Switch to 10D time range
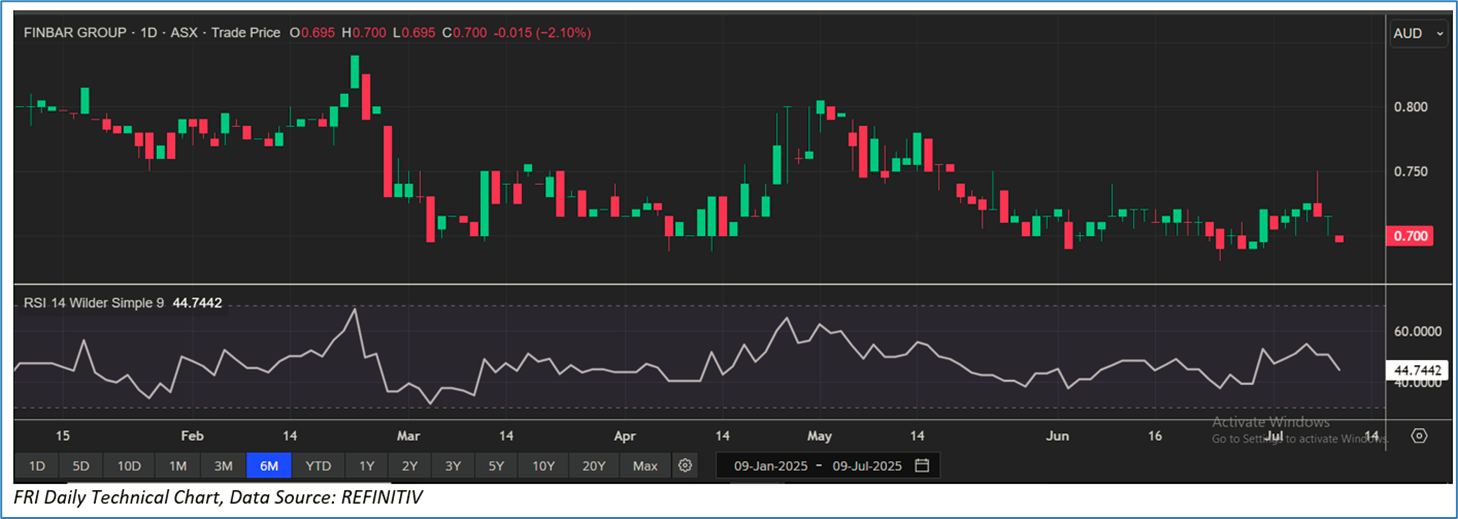Screen dimensions: 1458x519 [129, 466]
